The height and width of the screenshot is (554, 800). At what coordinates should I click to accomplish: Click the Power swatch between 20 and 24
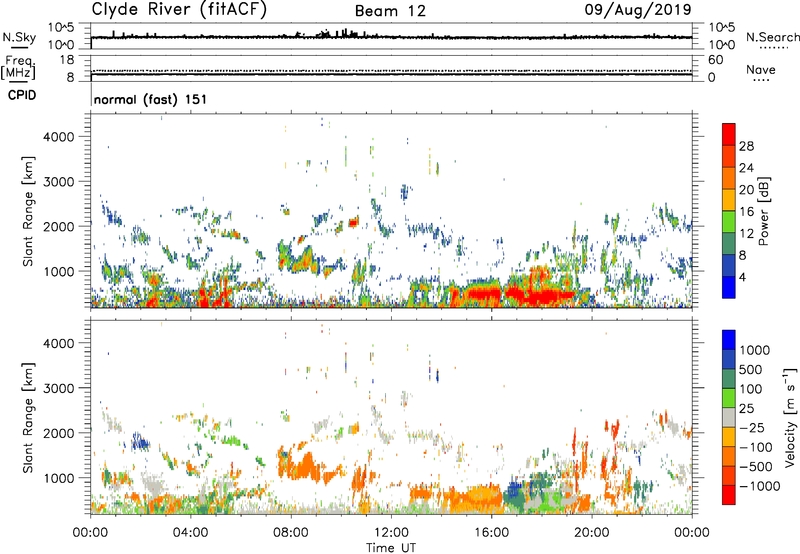coord(729,178)
